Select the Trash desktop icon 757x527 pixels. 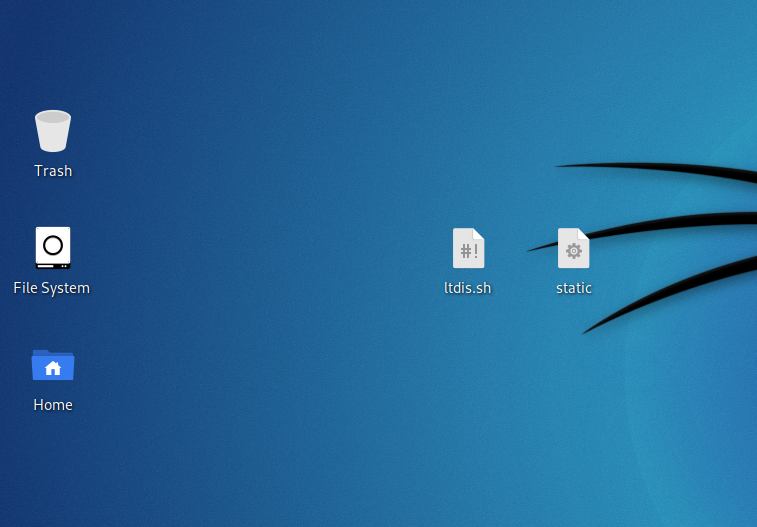(x=53, y=131)
